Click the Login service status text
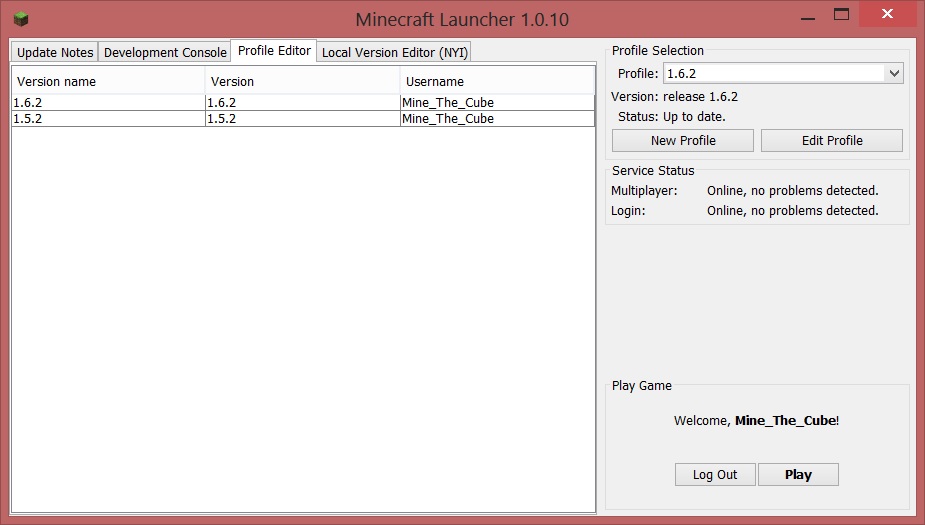 pos(793,211)
